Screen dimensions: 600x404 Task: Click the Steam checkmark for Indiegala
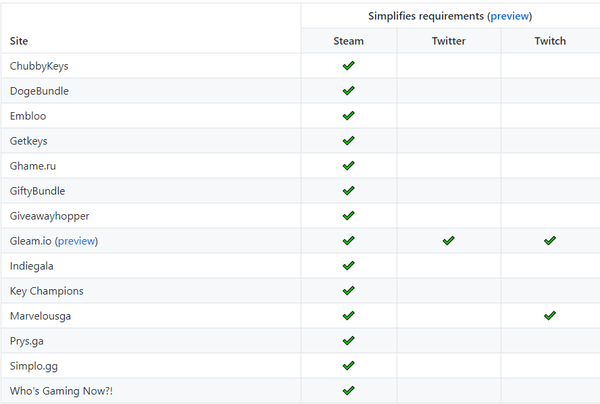tap(348, 266)
